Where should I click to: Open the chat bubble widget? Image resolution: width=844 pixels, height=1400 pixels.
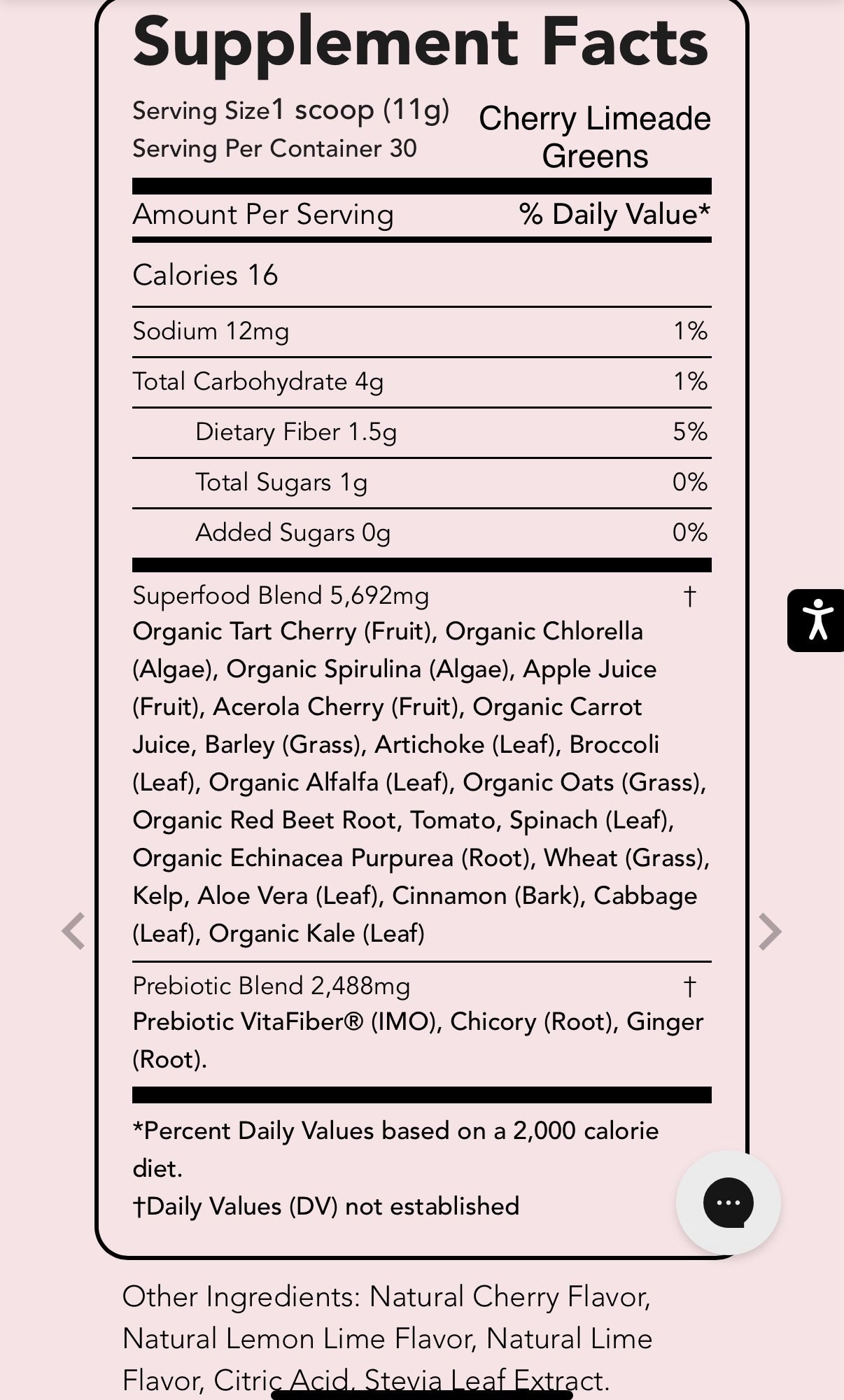pos(728,1203)
